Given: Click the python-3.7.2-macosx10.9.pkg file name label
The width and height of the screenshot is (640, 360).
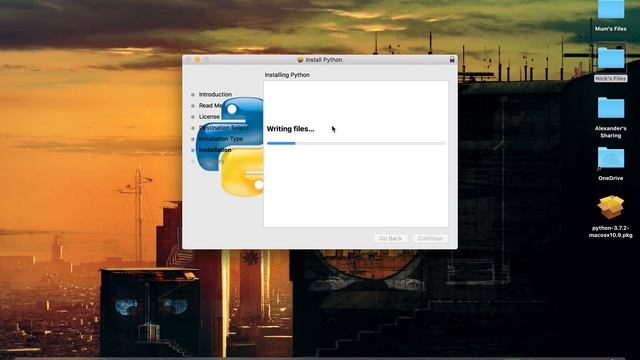Looking at the screenshot, I should point(611,231).
